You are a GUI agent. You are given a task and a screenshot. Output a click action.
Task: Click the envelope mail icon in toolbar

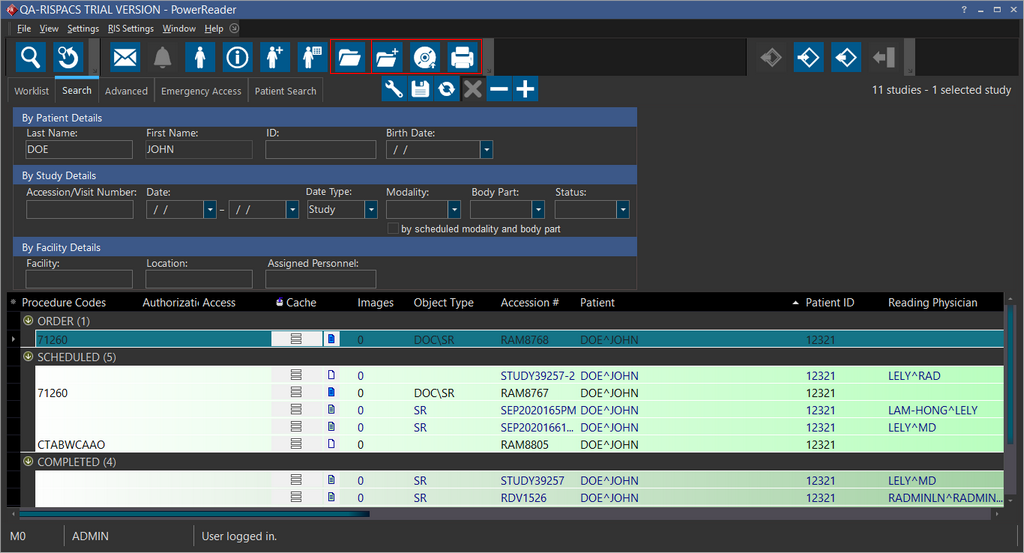pos(125,57)
